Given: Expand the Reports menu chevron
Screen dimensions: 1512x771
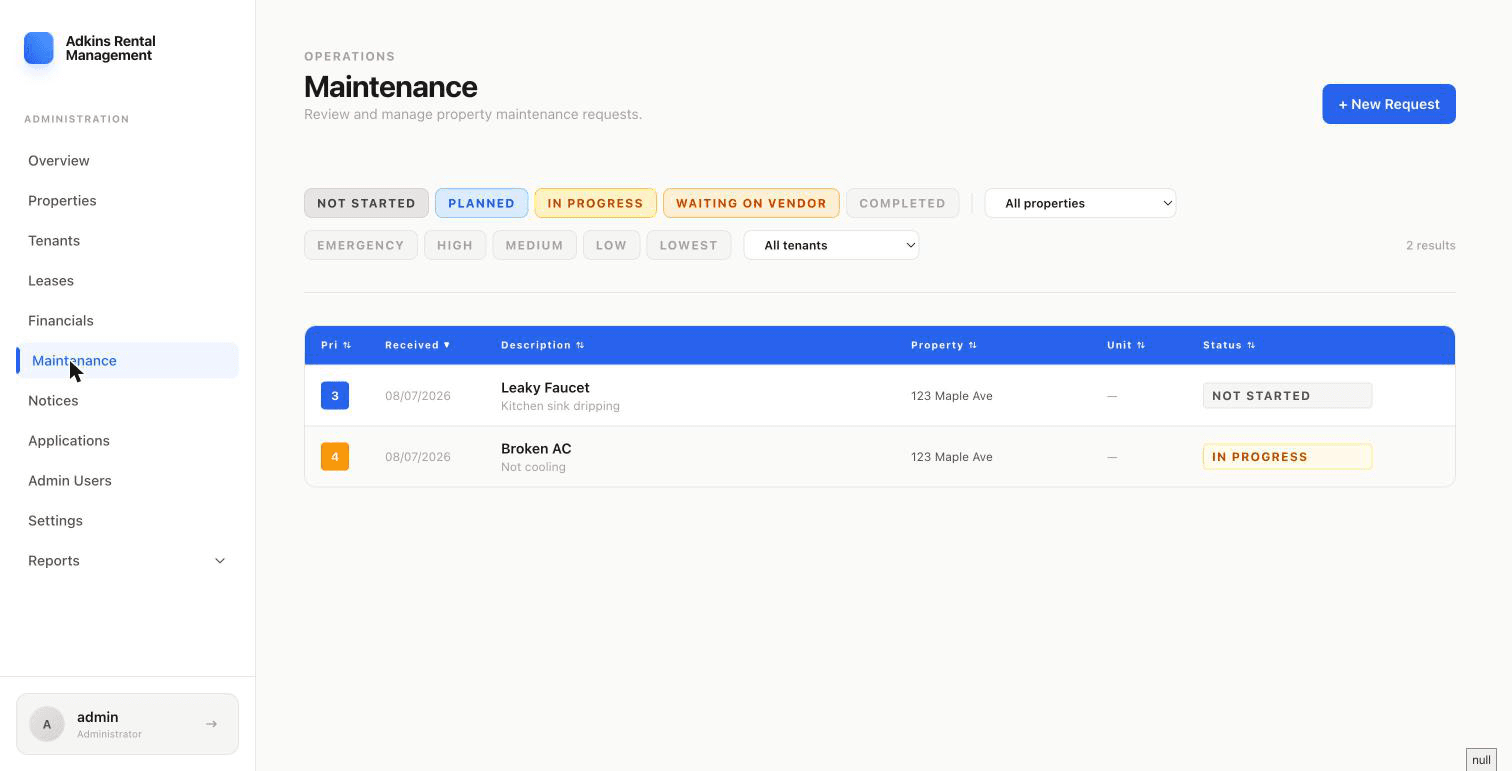Looking at the screenshot, I should tap(220, 561).
